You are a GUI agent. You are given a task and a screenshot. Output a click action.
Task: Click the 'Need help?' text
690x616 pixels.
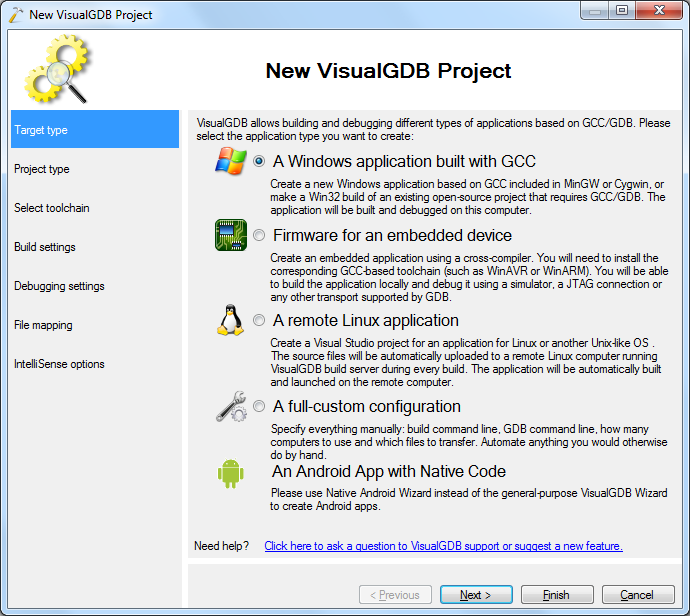(x=221, y=546)
